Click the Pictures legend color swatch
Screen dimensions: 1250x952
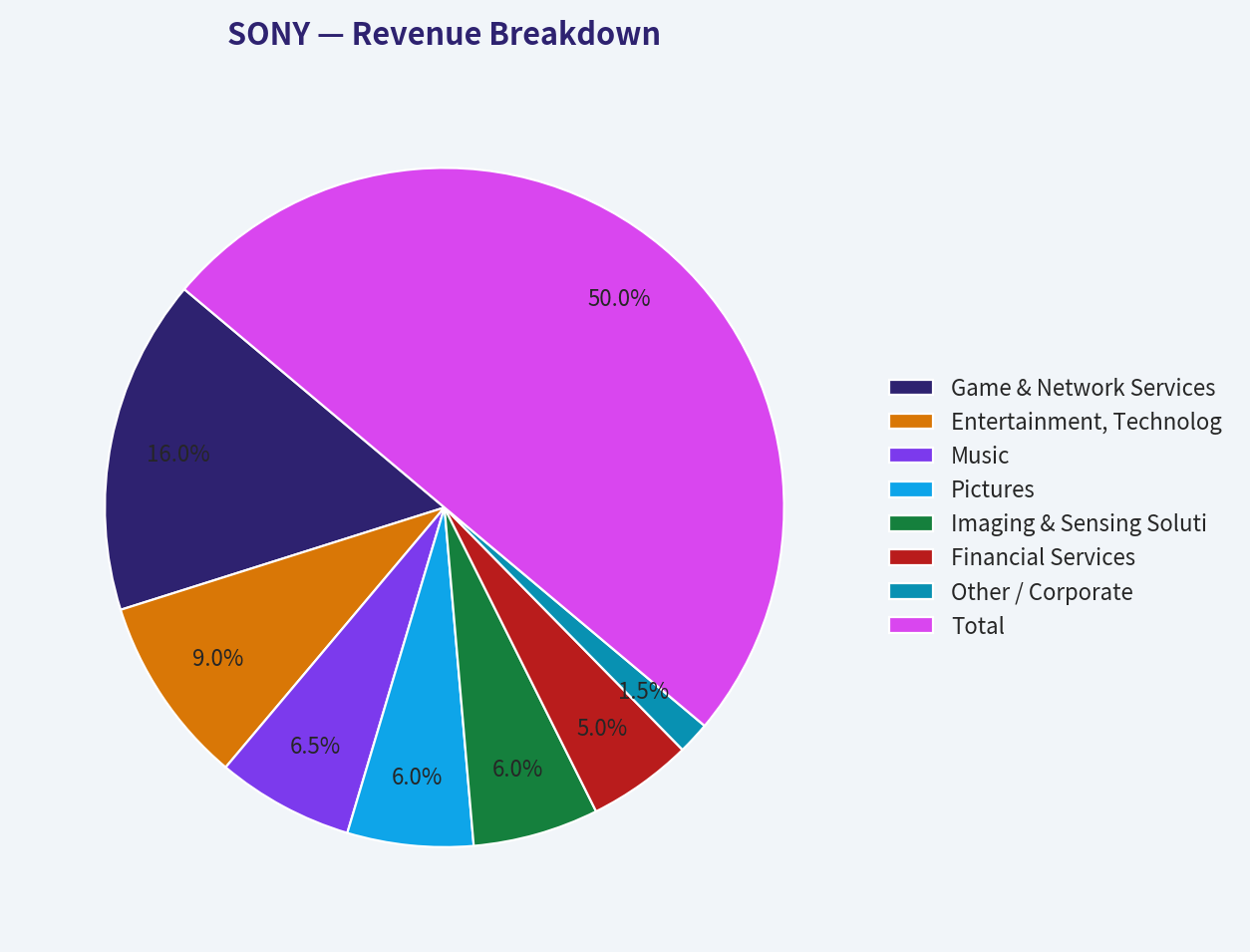(x=911, y=488)
